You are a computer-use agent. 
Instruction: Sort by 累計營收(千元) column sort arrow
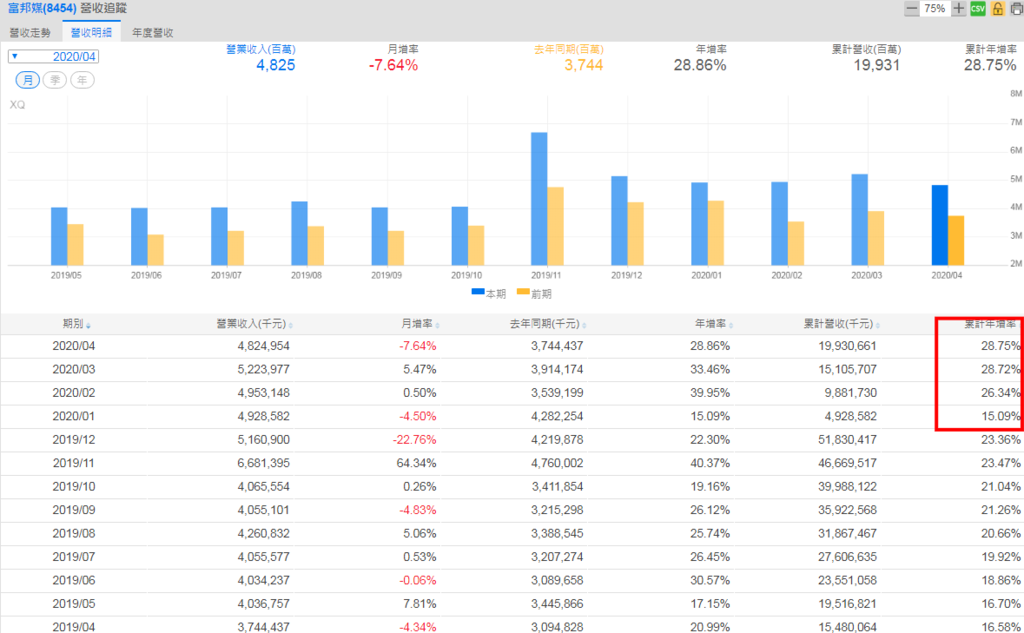pyautogui.click(x=878, y=325)
